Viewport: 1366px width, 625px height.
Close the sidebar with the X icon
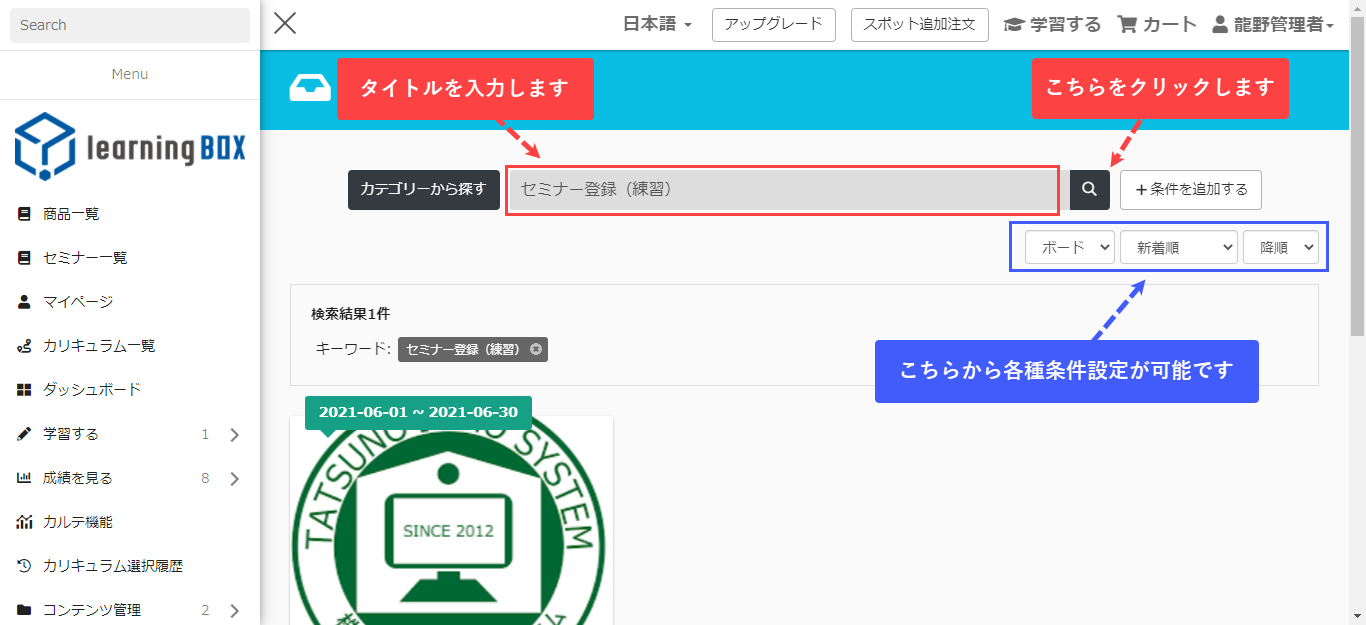(x=285, y=24)
